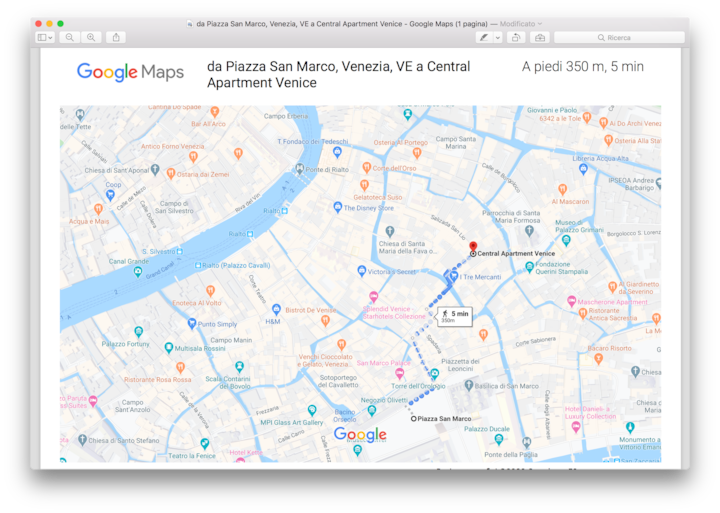The height and width of the screenshot is (513, 720).
Task: Click the zoom in magnifier icon
Action: coord(92,37)
